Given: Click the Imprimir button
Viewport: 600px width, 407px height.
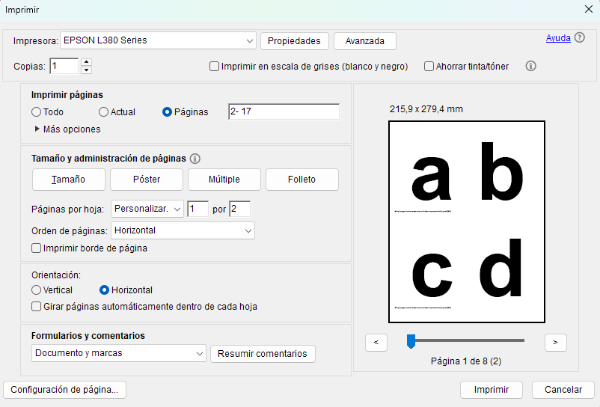Looking at the screenshot, I should pyautogui.click(x=491, y=390).
